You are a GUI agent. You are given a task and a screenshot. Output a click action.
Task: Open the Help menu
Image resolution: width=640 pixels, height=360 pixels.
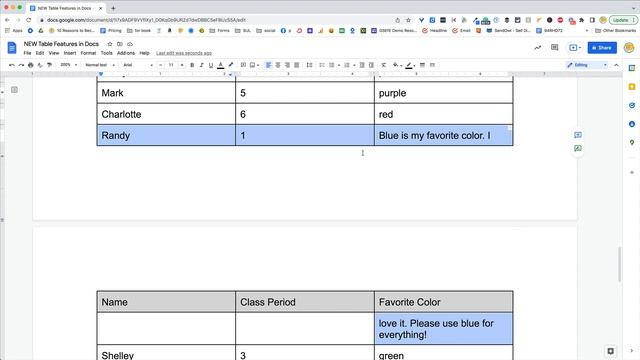coord(144,53)
